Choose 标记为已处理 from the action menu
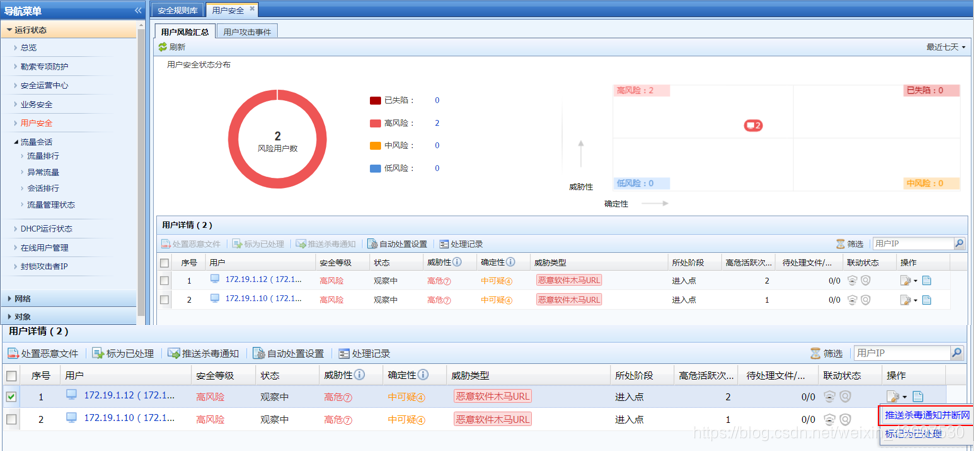 point(913,433)
